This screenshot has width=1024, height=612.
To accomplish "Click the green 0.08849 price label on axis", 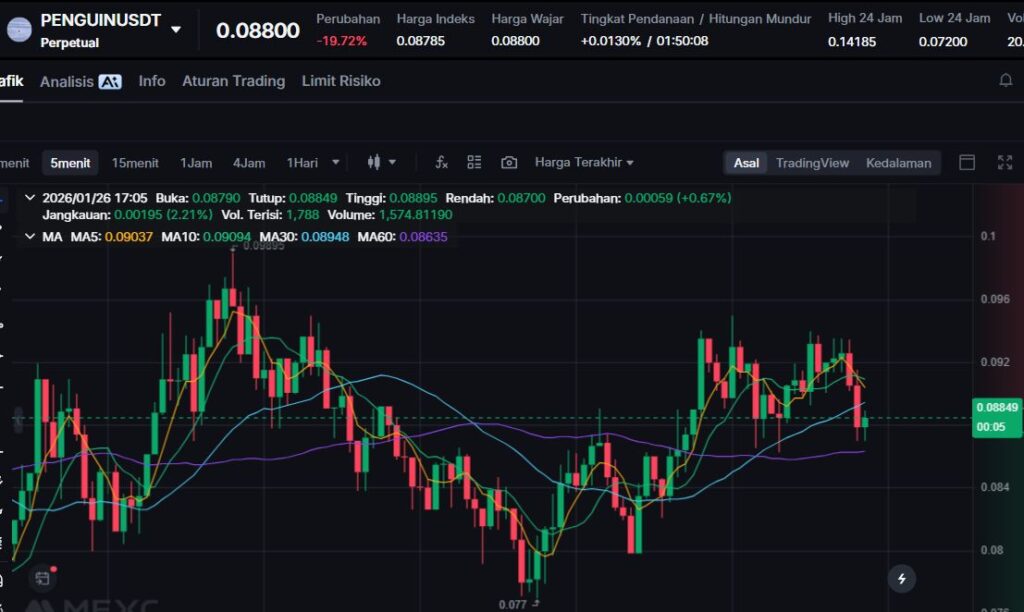I will coord(996,407).
